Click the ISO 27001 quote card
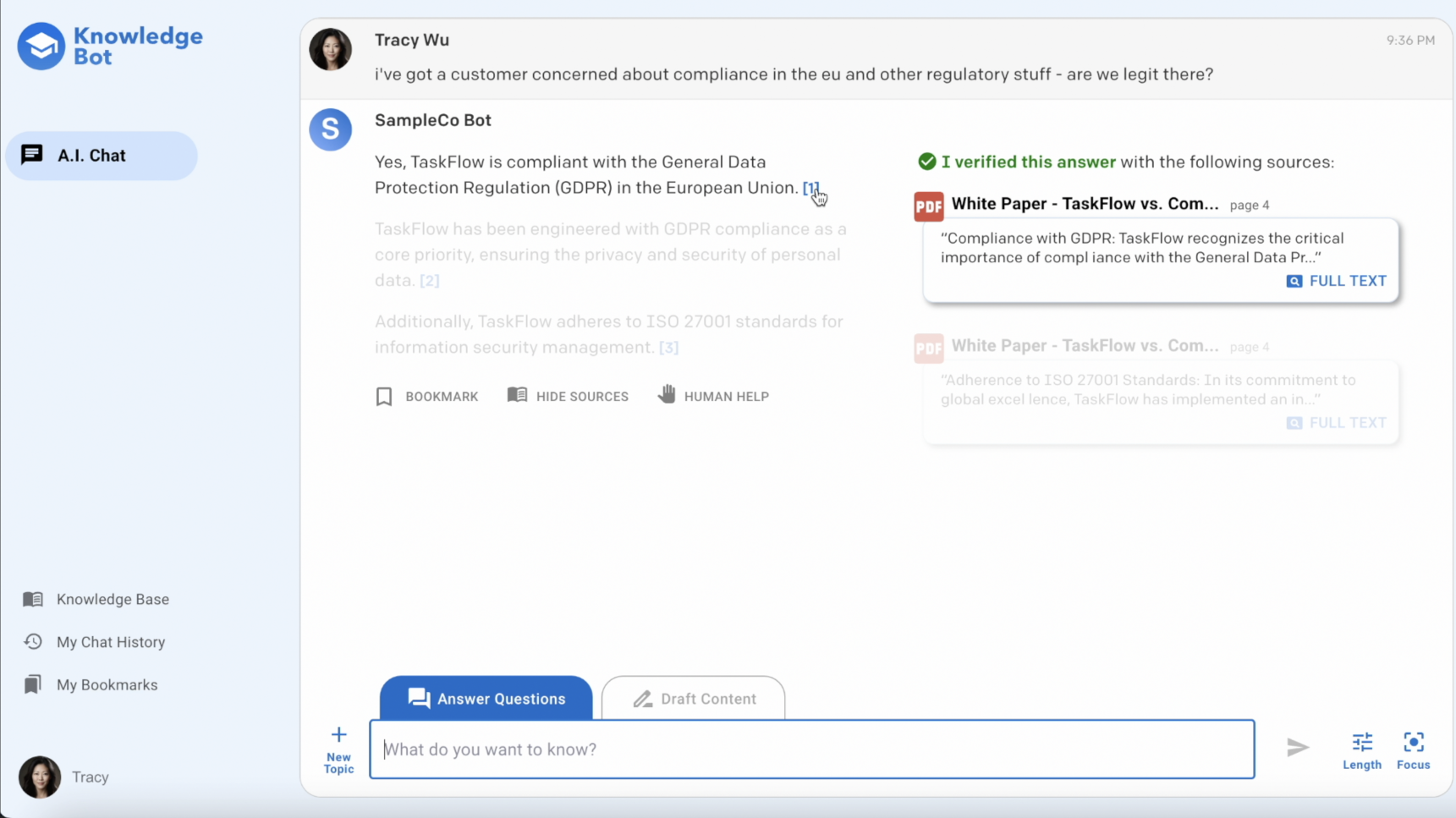1456x818 pixels. [x=1161, y=403]
